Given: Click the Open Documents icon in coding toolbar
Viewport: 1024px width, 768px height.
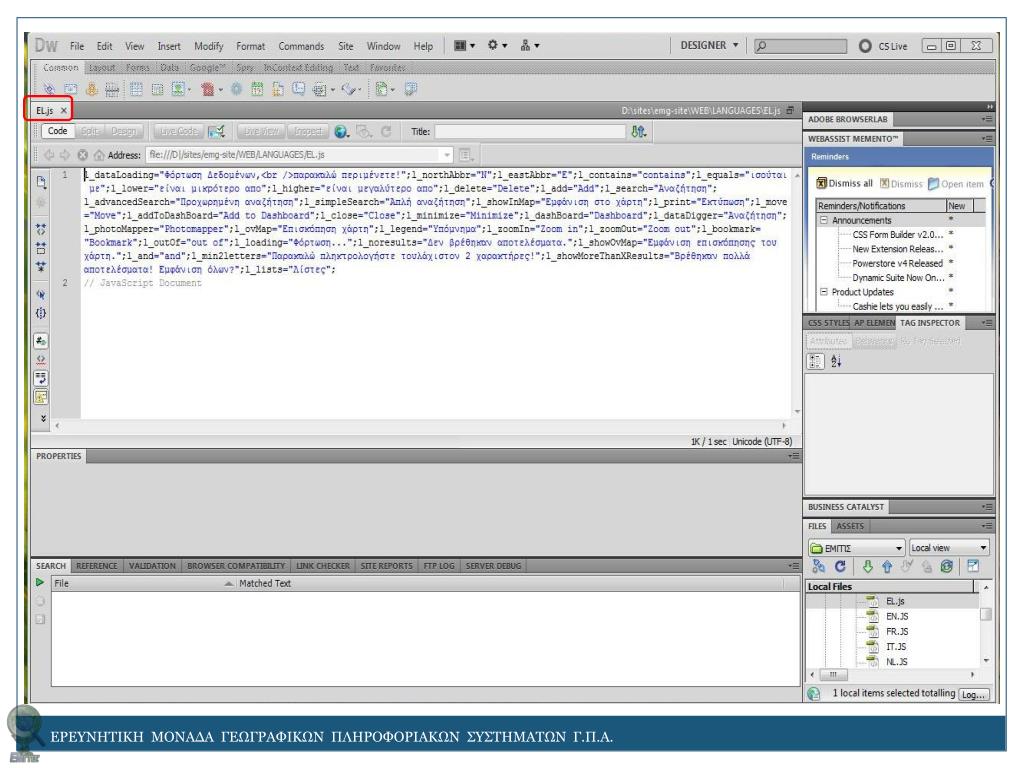Looking at the screenshot, I should click(41, 182).
